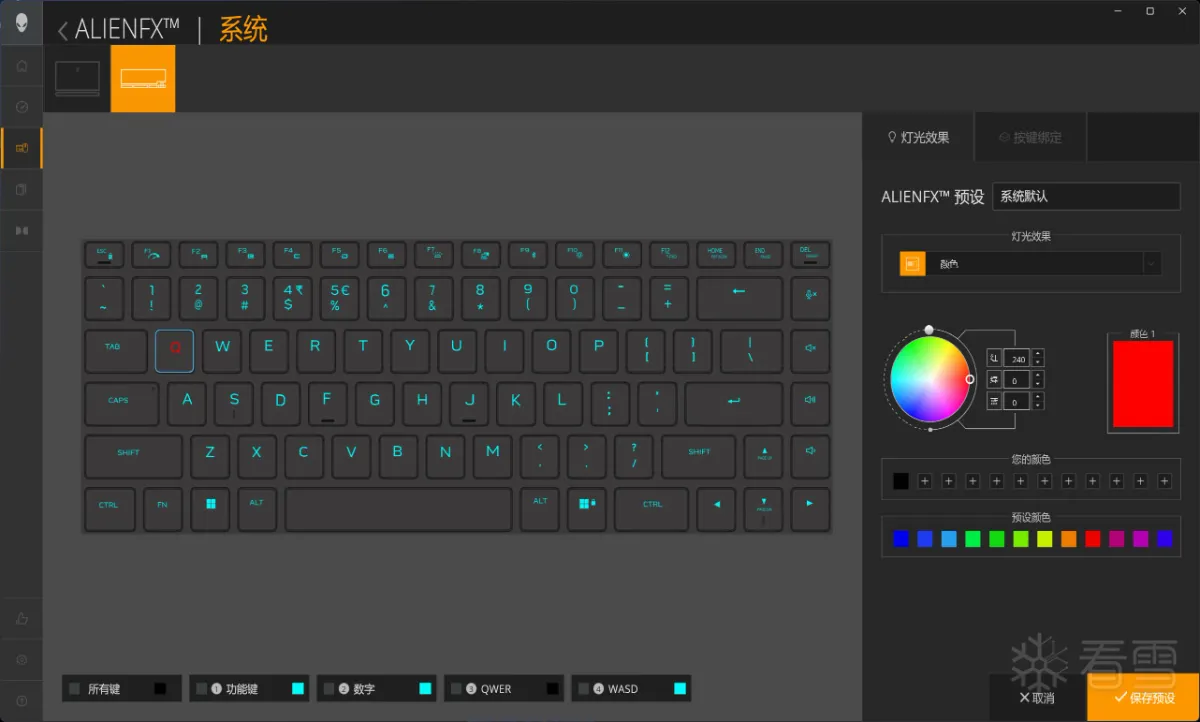
Task: Click the cyan swatch beside WASD
Action: point(680,688)
